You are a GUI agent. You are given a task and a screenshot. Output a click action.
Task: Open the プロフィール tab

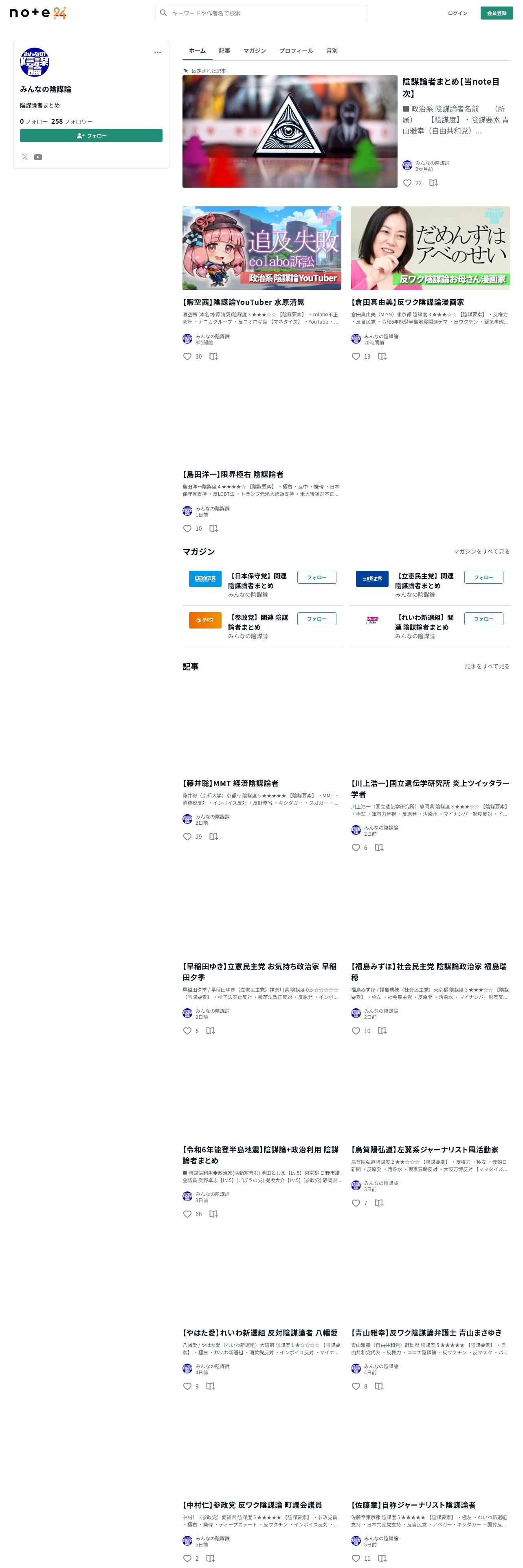(296, 50)
